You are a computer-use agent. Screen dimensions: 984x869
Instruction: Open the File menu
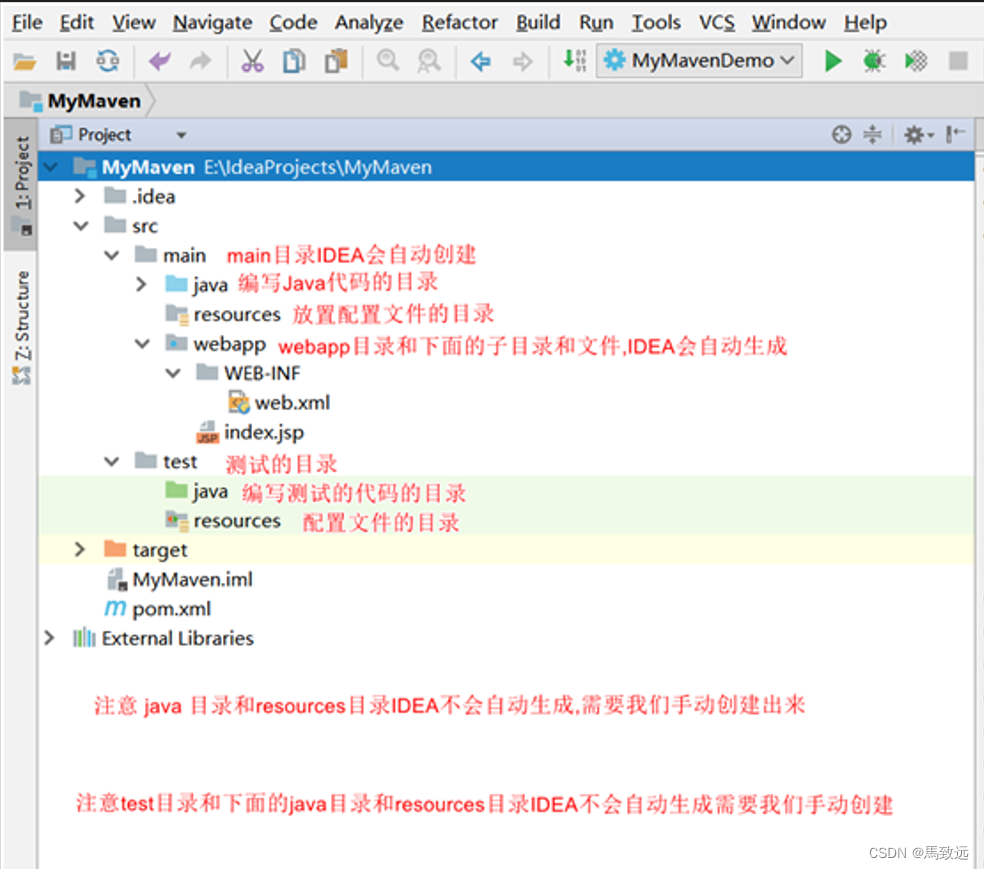tap(27, 23)
